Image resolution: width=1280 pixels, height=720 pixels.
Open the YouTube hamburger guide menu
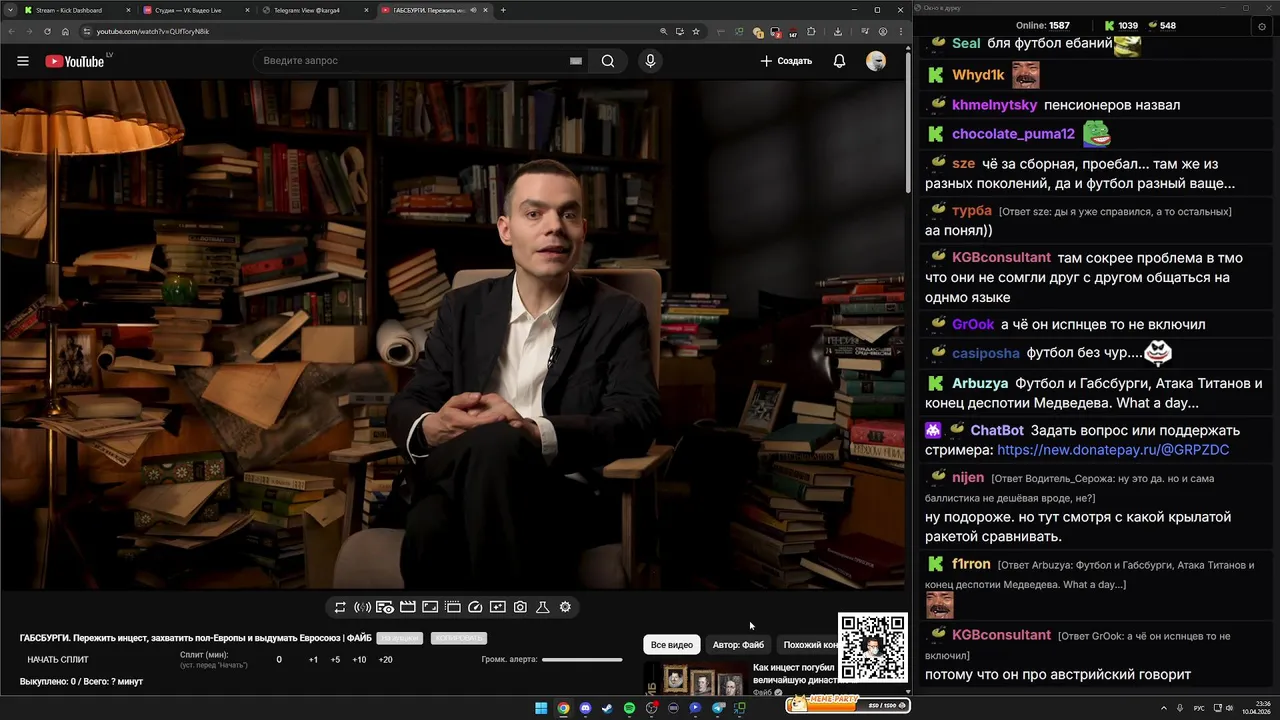tap(22, 61)
